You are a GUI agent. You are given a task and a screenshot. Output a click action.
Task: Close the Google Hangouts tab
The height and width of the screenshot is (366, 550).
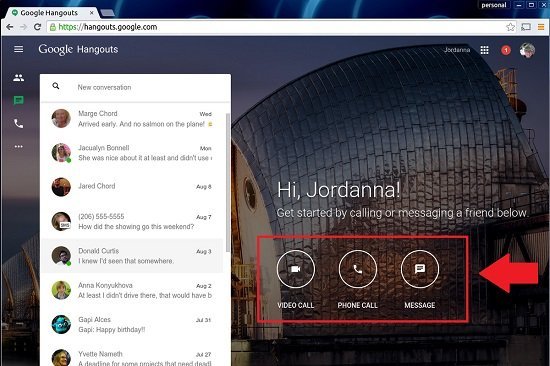tap(92, 13)
